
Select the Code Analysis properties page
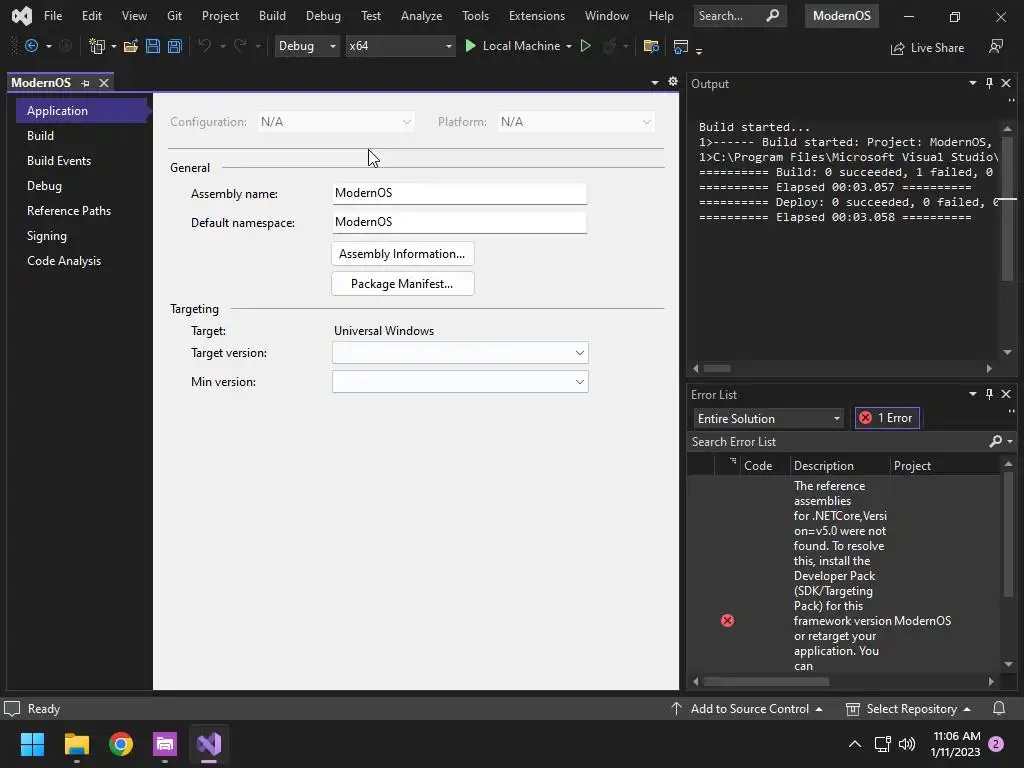click(x=64, y=261)
